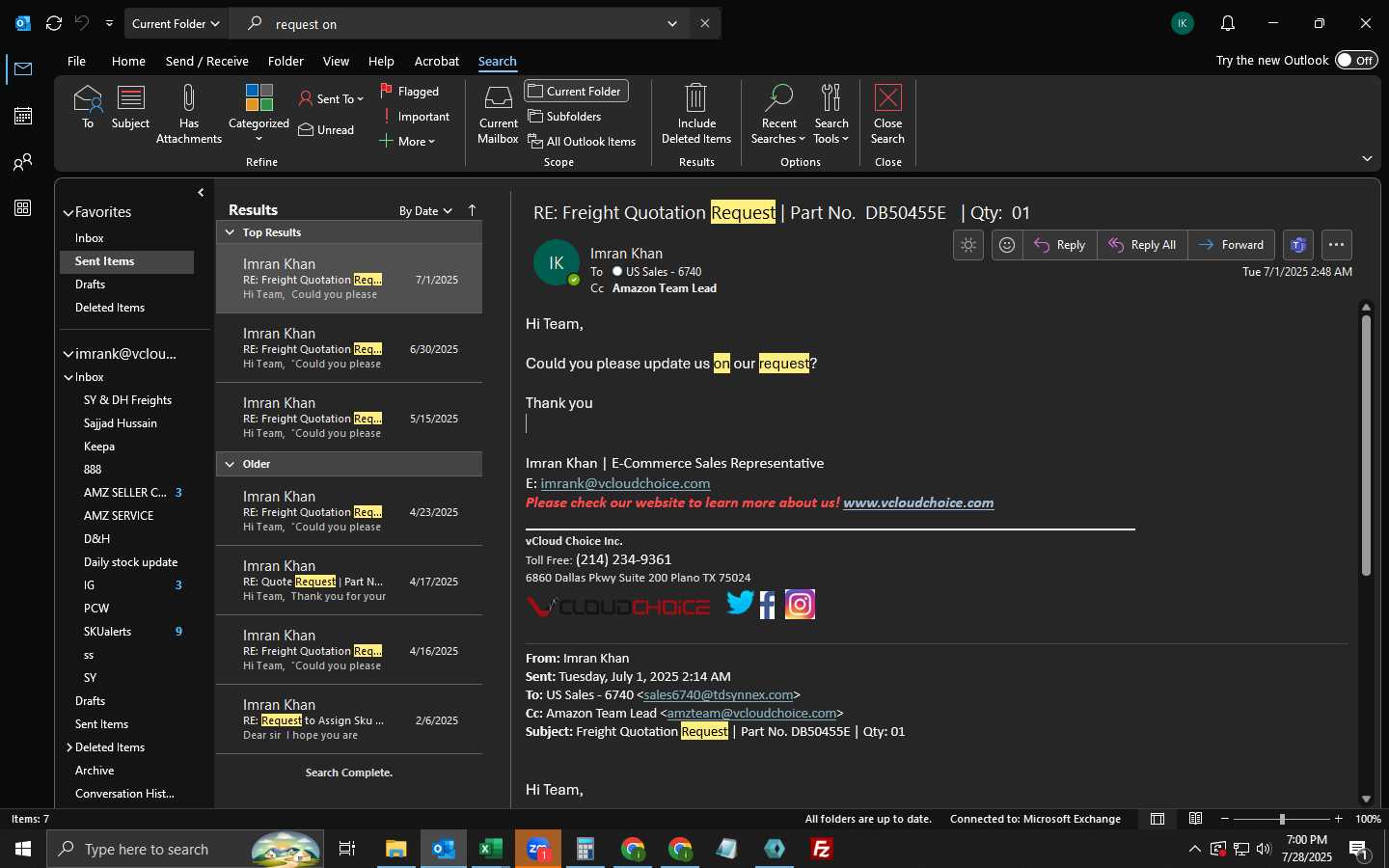The image size is (1389, 868).
Task: Click Reply All button
Action: (x=1142, y=245)
